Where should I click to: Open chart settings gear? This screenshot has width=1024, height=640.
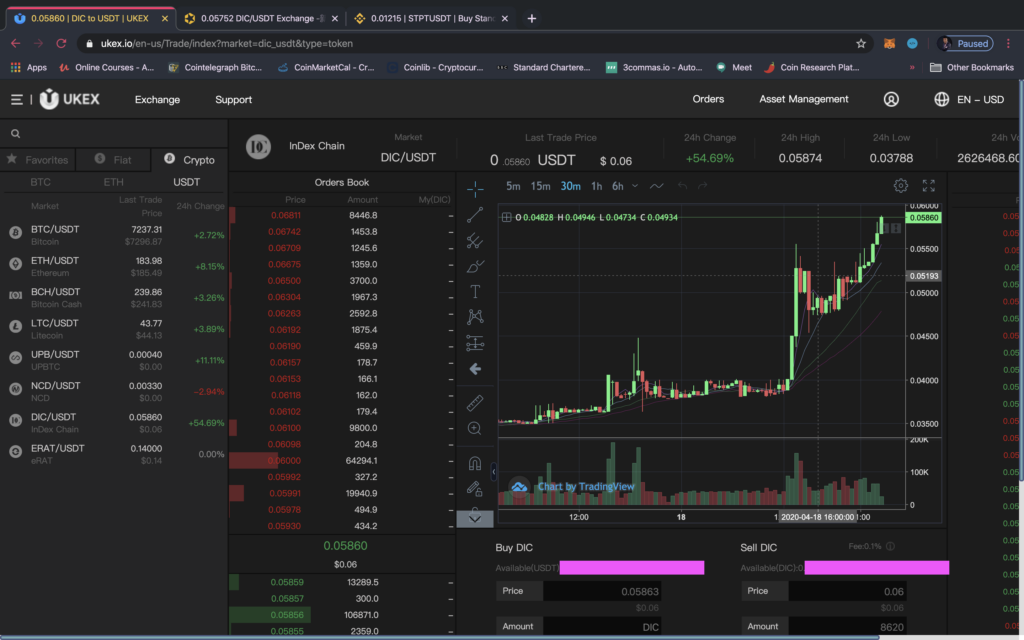coord(901,186)
